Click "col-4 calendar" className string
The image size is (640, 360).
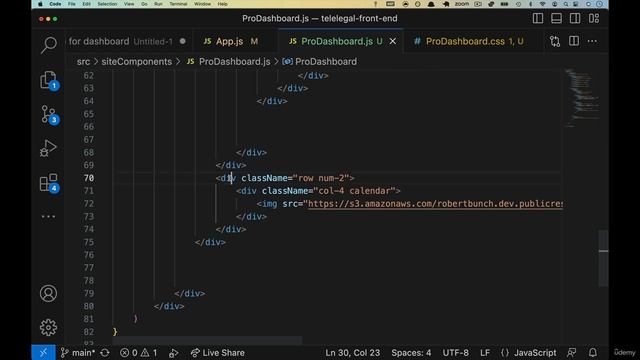point(354,191)
